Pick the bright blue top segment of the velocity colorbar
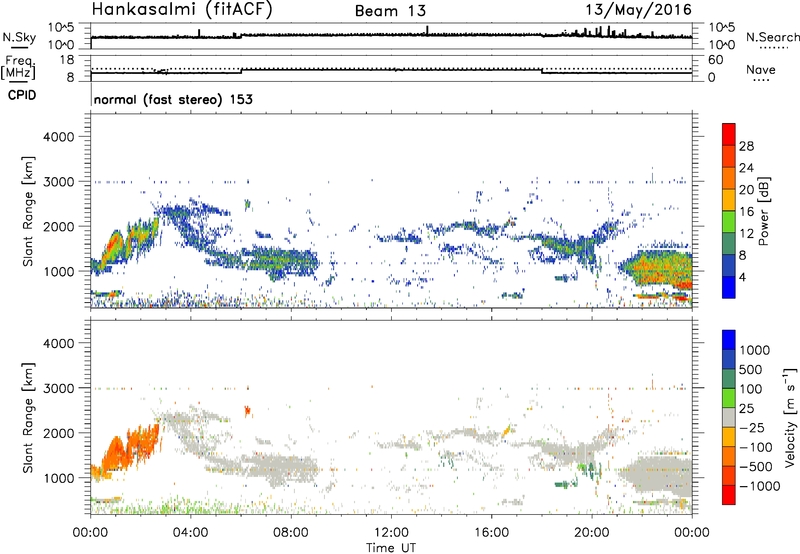 click(729, 340)
